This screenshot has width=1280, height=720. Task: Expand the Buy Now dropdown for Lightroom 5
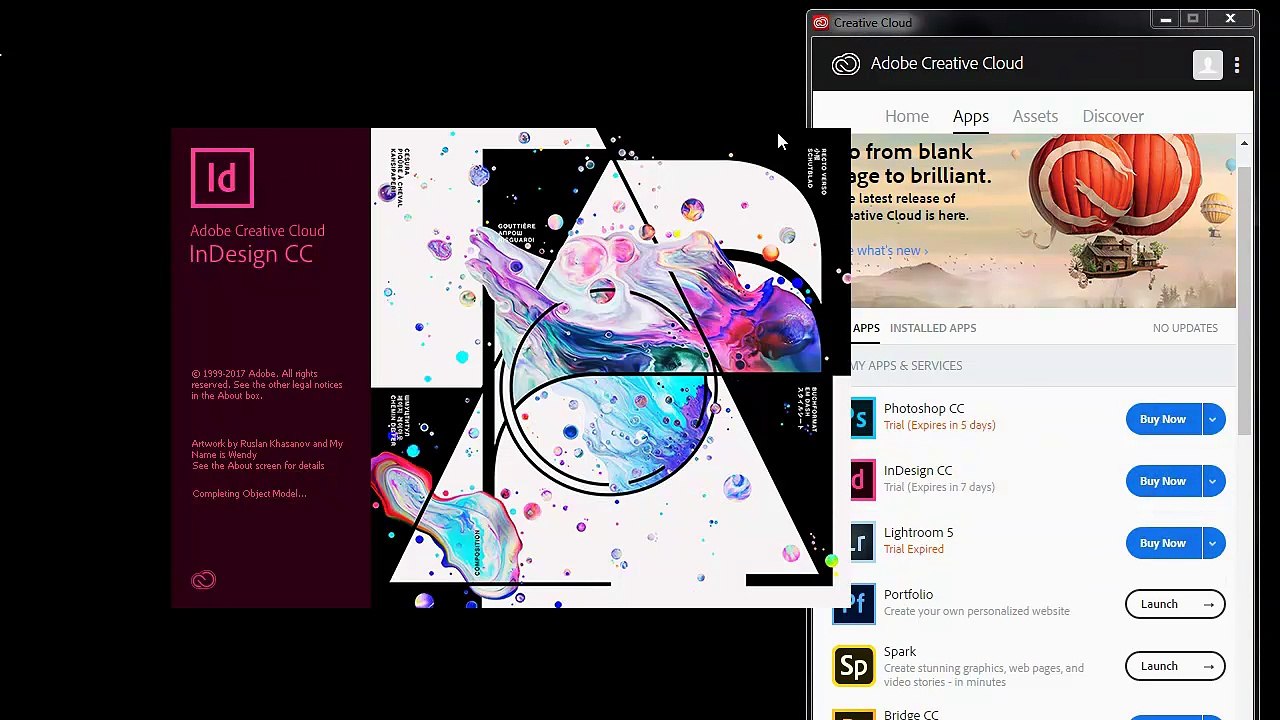coord(1212,543)
